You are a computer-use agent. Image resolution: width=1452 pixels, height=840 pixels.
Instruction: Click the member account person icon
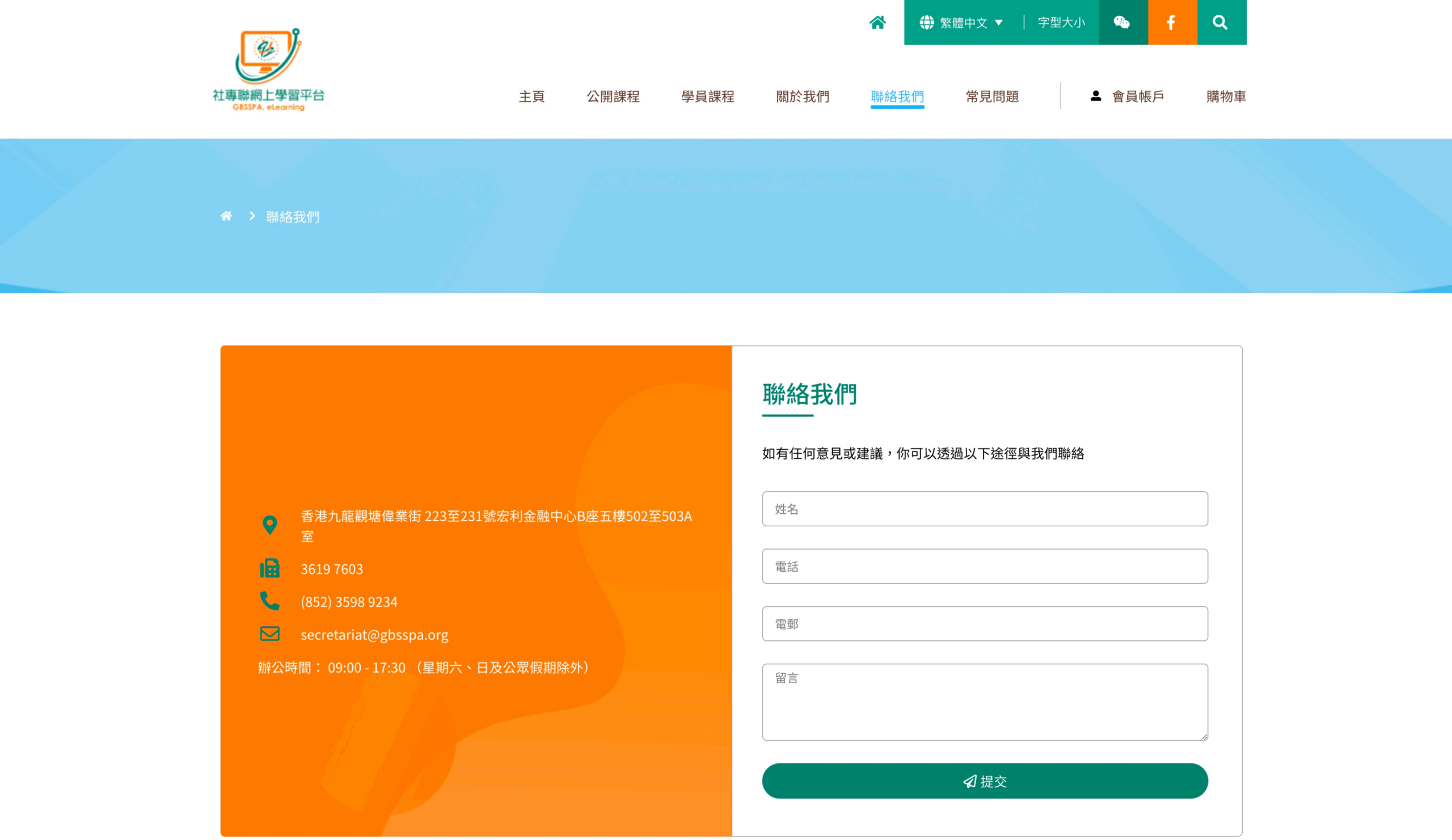click(x=1096, y=96)
